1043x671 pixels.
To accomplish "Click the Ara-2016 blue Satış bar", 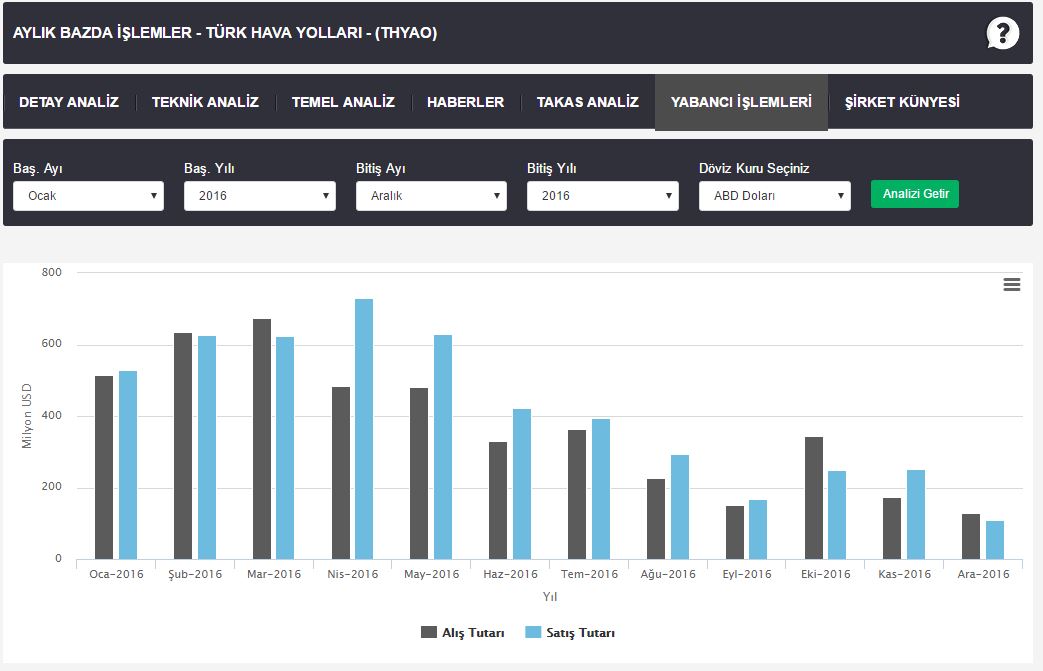I will 995,540.
